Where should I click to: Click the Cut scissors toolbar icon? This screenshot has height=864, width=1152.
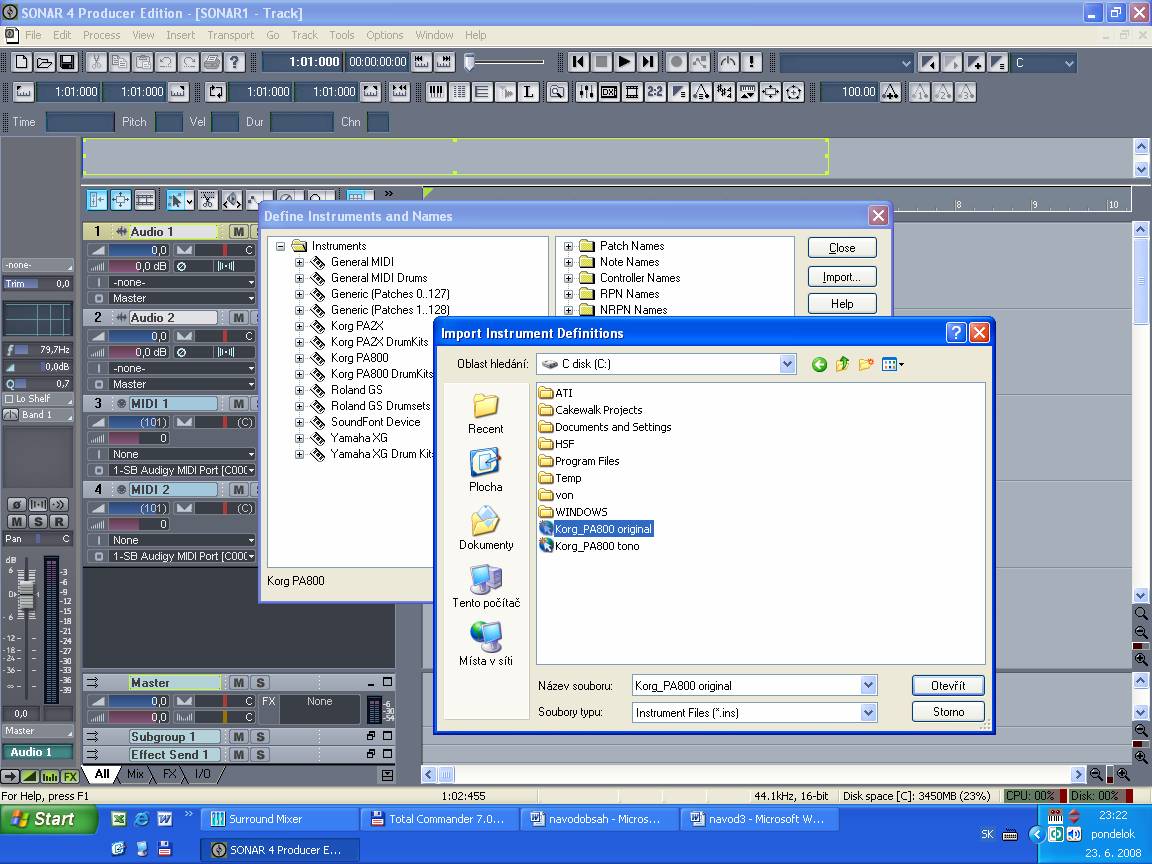pyautogui.click(x=96, y=62)
